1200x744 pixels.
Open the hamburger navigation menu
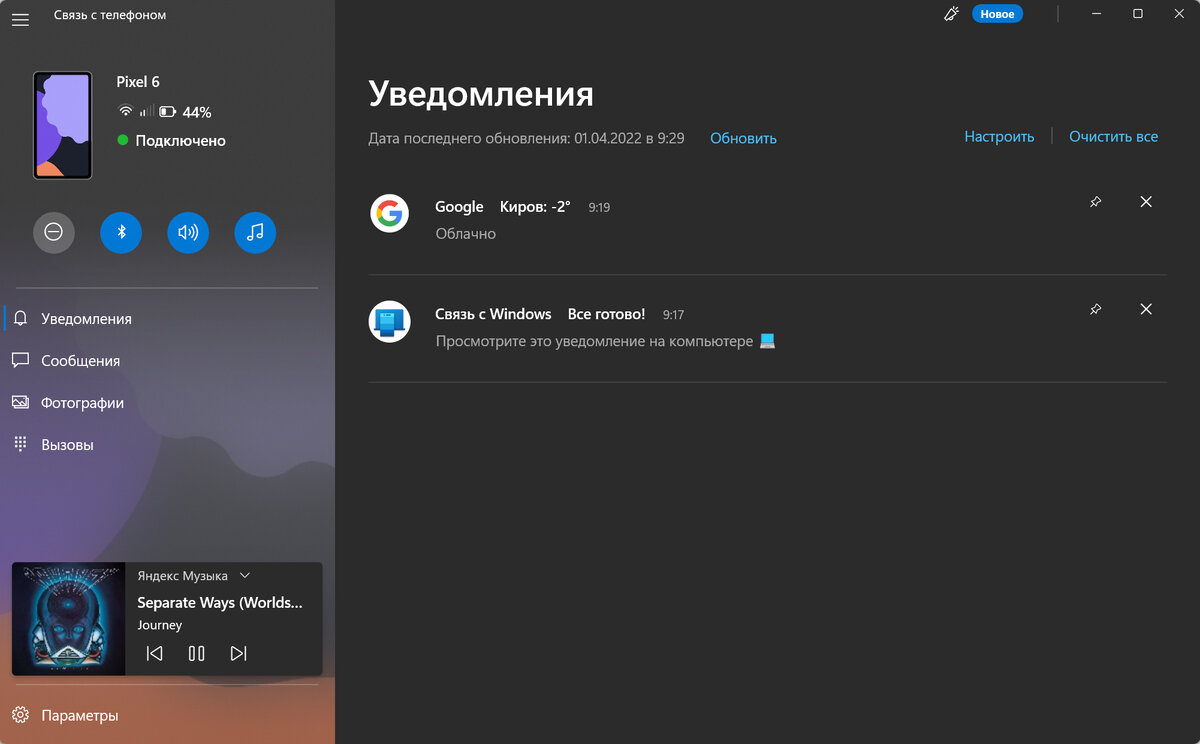pos(20,19)
